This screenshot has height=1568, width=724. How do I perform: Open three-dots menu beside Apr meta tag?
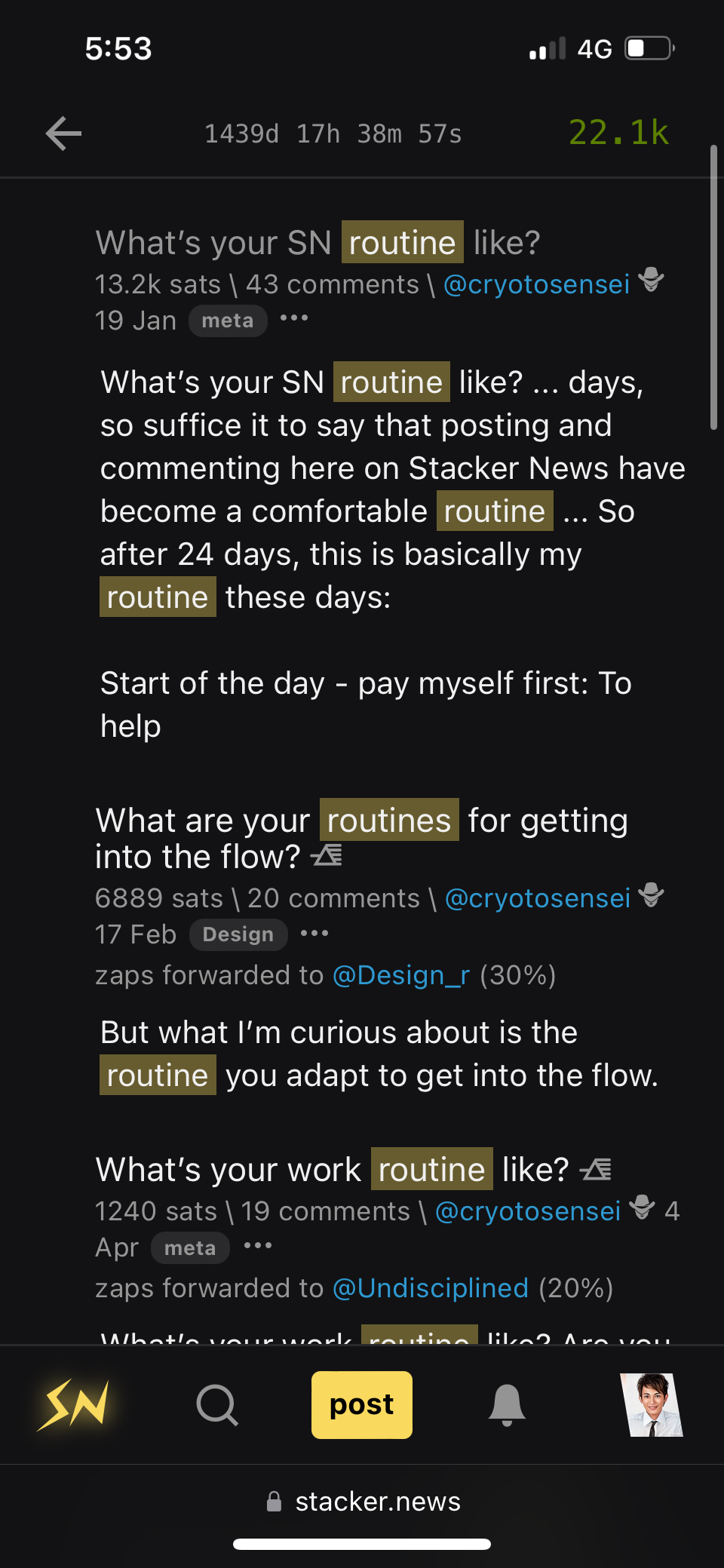click(258, 1246)
